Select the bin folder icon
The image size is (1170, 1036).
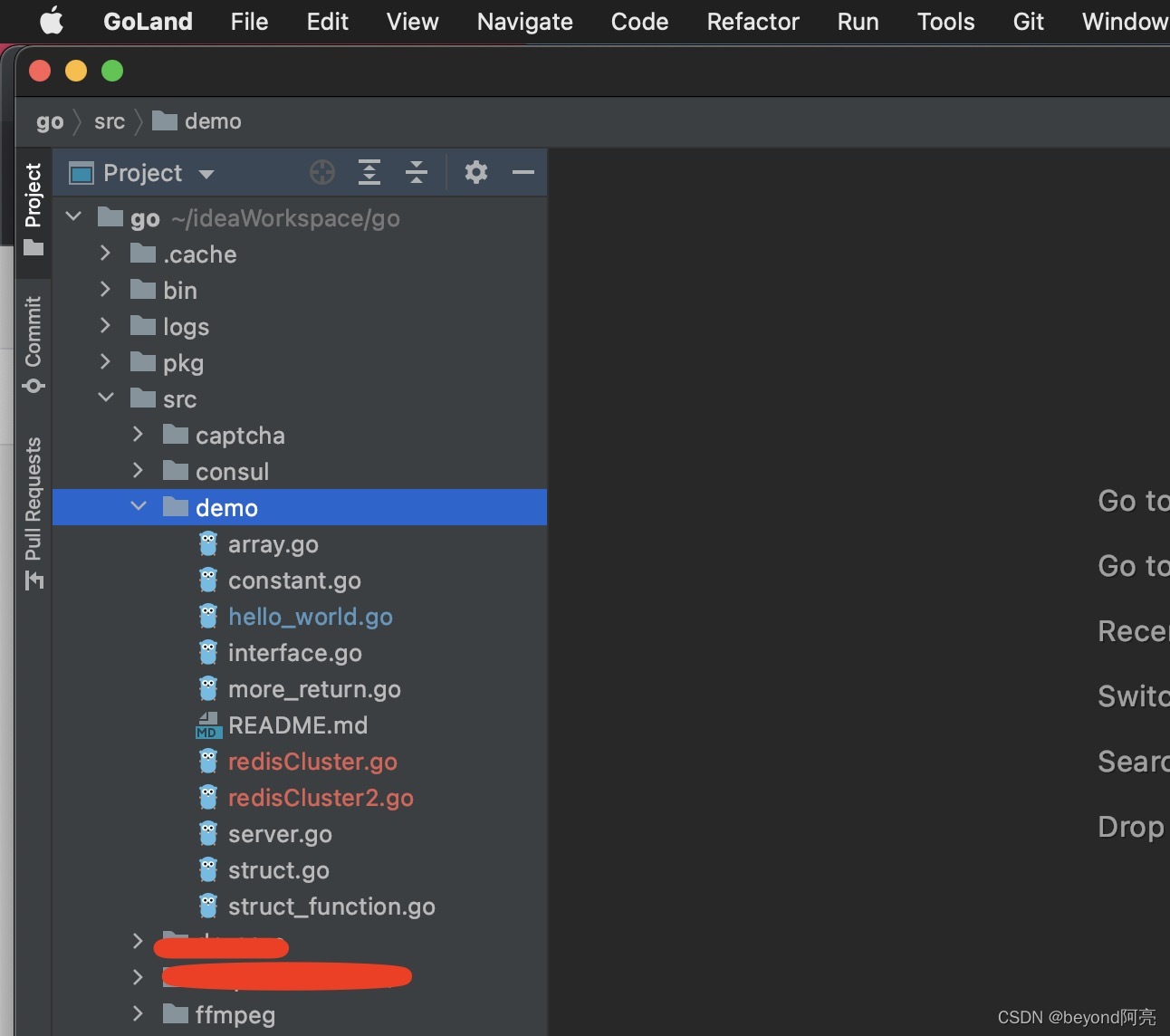(x=143, y=290)
